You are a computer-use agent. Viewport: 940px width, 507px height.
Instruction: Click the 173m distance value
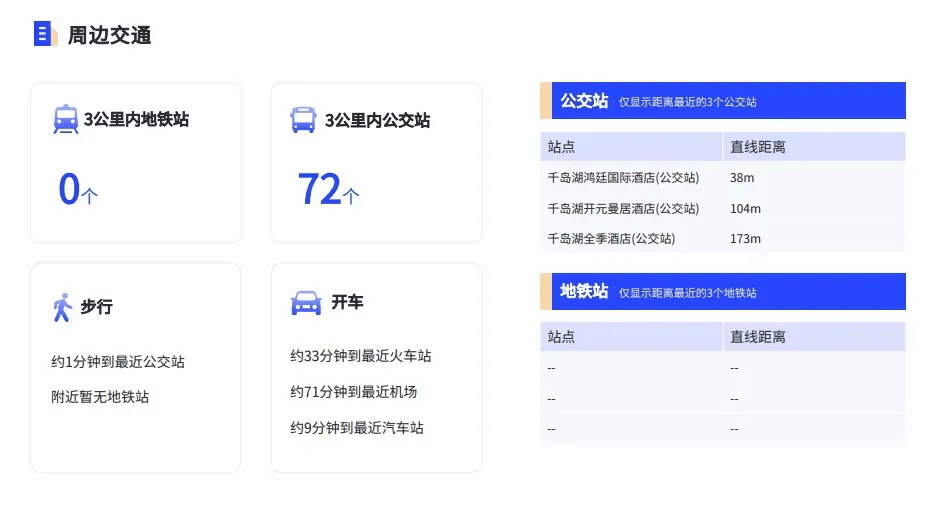pos(745,239)
